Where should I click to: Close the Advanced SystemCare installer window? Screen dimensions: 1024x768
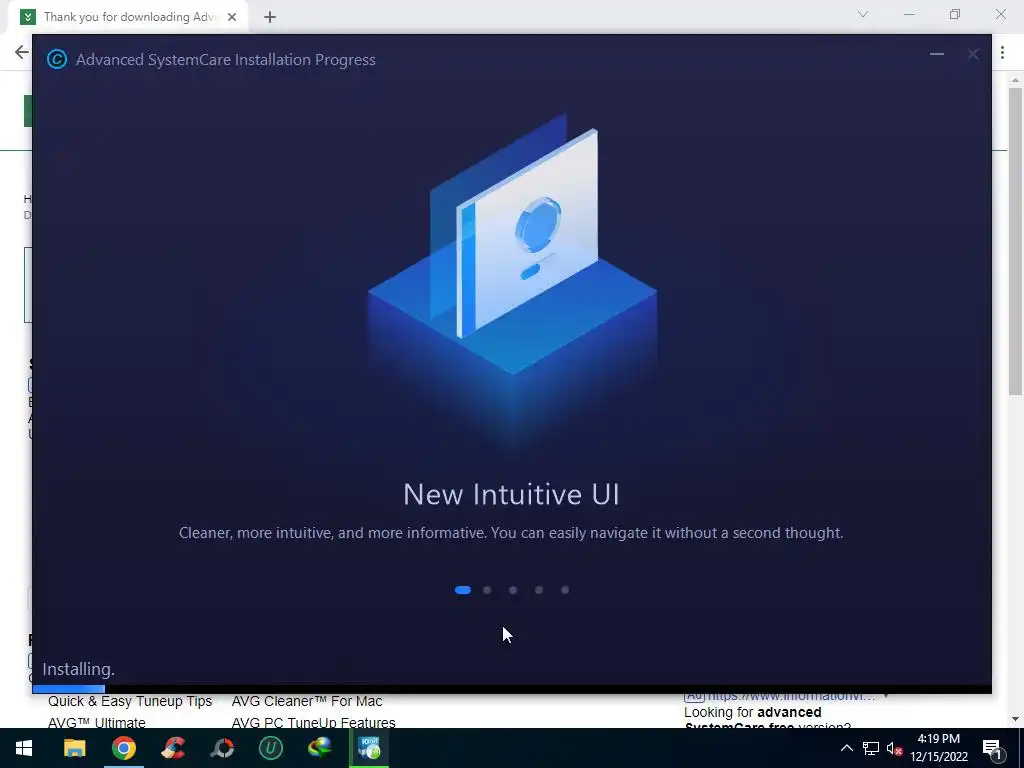pyautogui.click(x=972, y=54)
